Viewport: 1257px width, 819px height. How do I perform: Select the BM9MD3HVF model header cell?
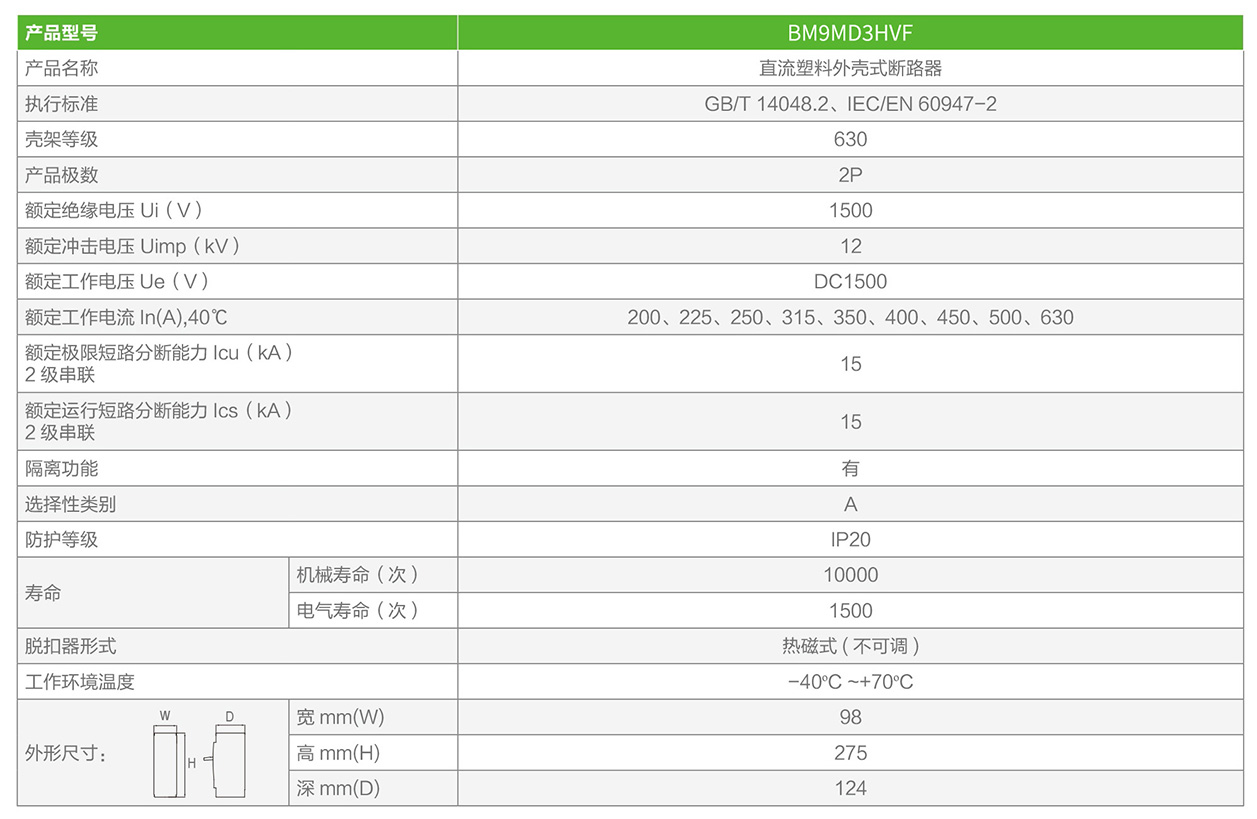(850, 33)
